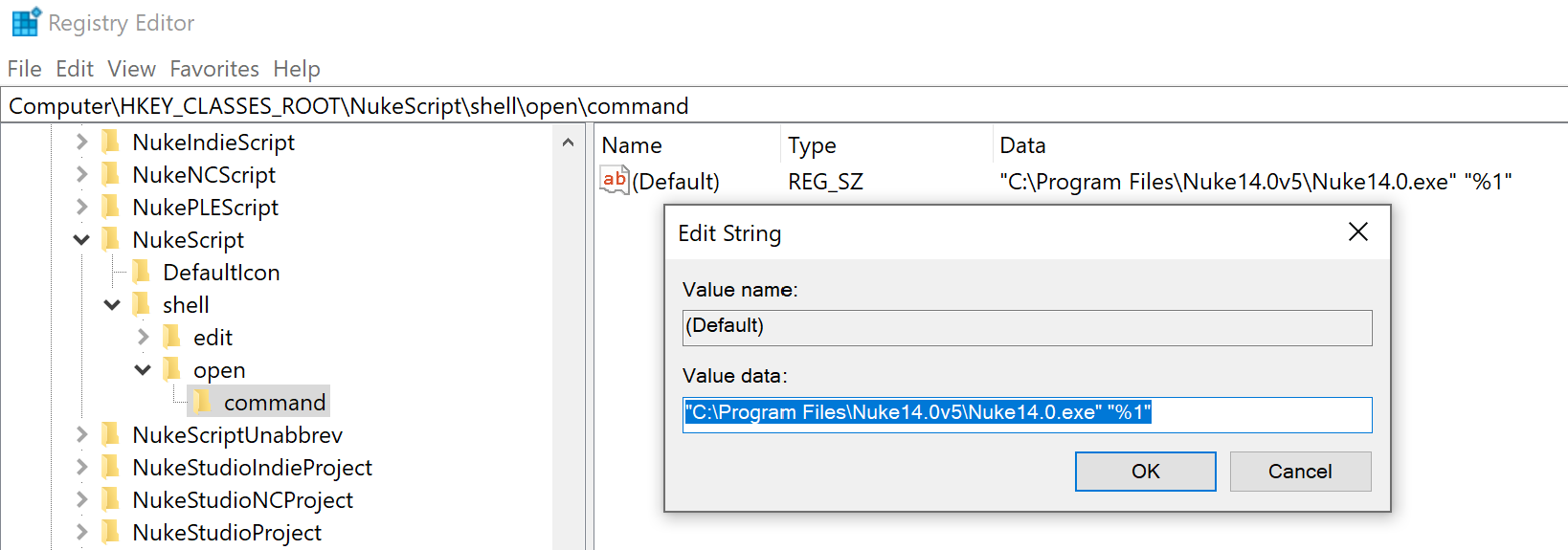Click the Nuke14.0.exe data cell
The width and height of the screenshot is (1568, 550).
pyautogui.click(x=1255, y=181)
